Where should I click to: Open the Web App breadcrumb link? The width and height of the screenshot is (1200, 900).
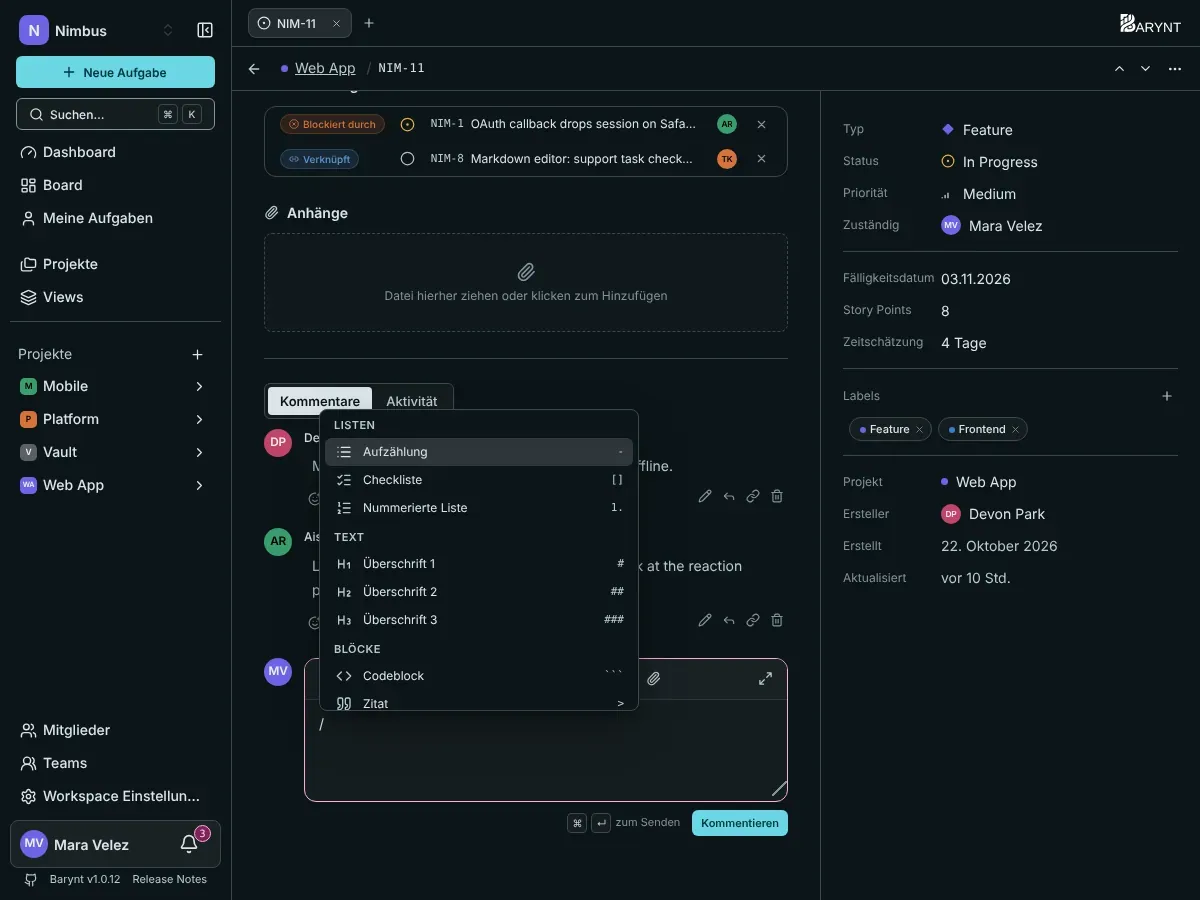[325, 68]
